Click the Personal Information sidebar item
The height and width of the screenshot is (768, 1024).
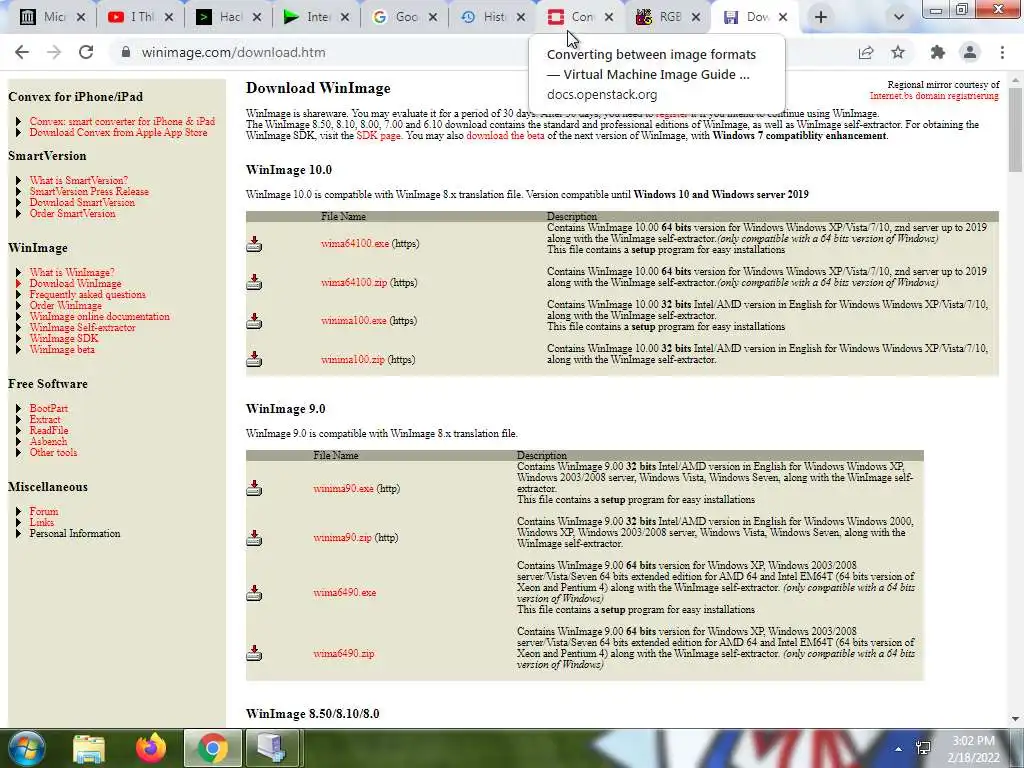pos(74,534)
